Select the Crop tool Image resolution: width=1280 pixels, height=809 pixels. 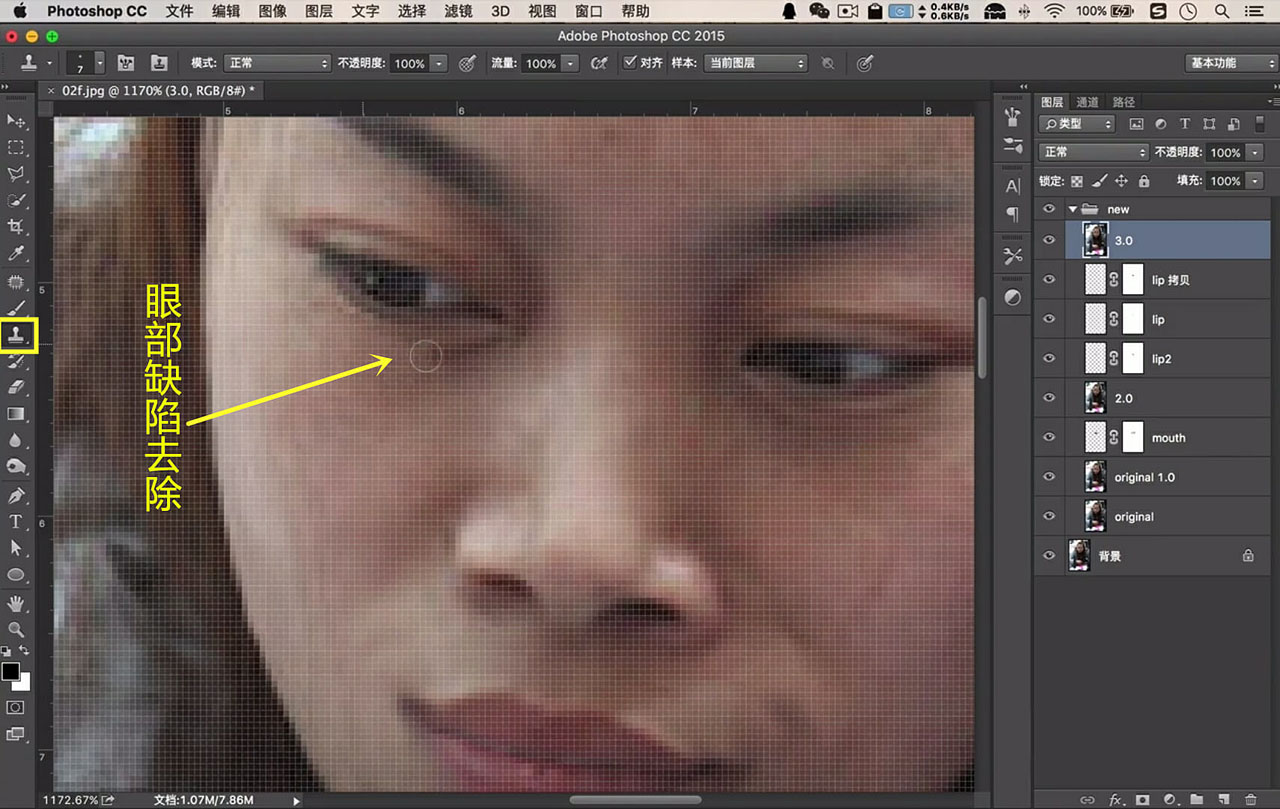pyautogui.click(x=16, y=227)
